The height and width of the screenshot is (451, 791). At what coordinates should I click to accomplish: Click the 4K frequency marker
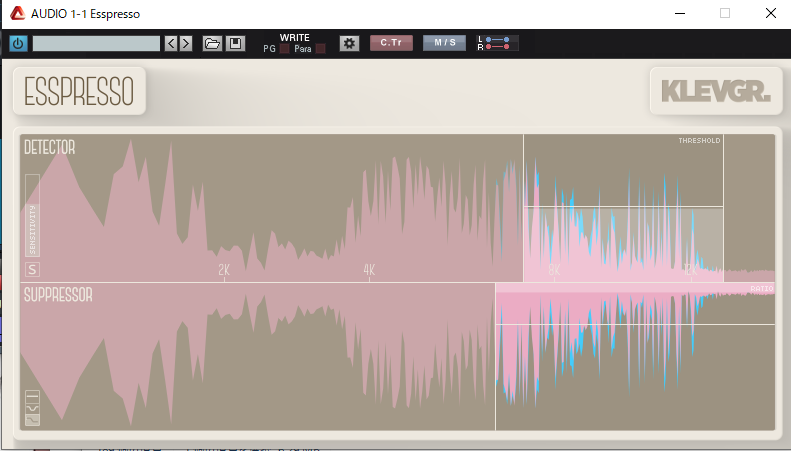tap(369, 270)
